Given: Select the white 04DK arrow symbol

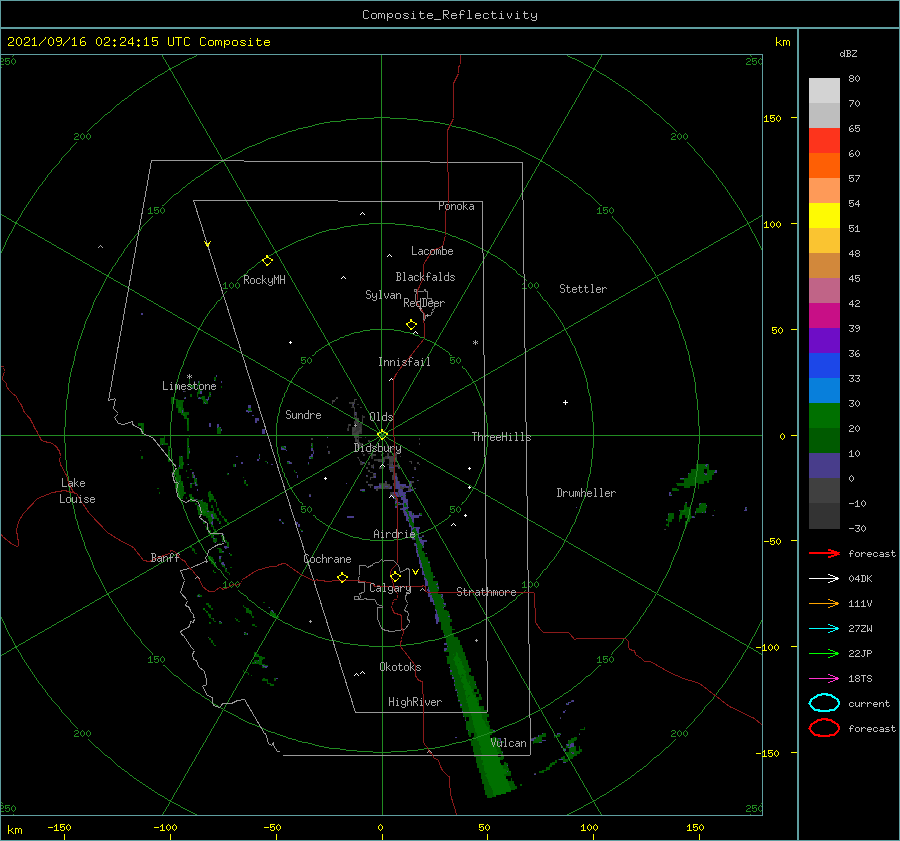Looking at the screenshot, I should click(x=824, y=579).
